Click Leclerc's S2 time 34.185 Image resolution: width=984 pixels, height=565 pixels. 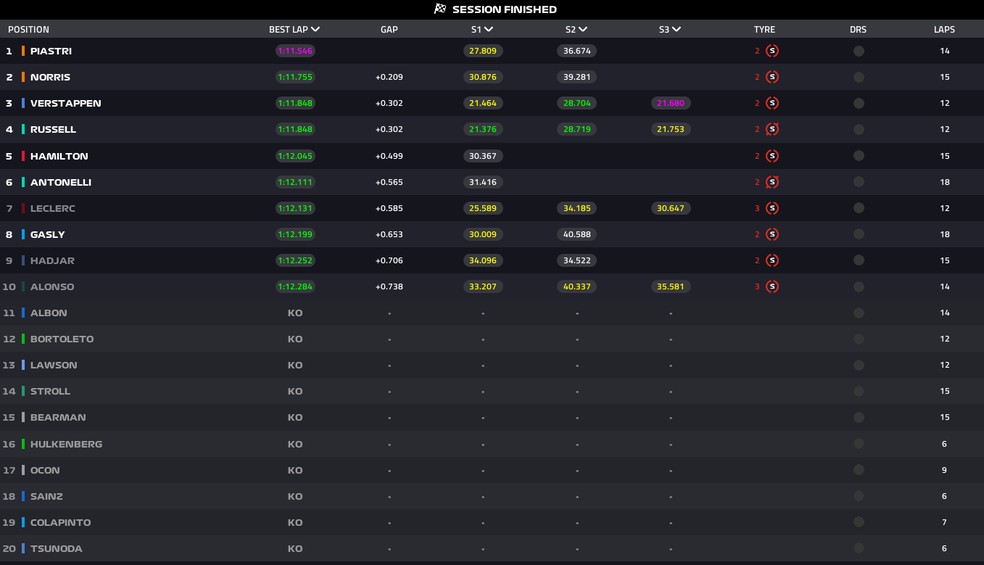(x=577, y=208)
